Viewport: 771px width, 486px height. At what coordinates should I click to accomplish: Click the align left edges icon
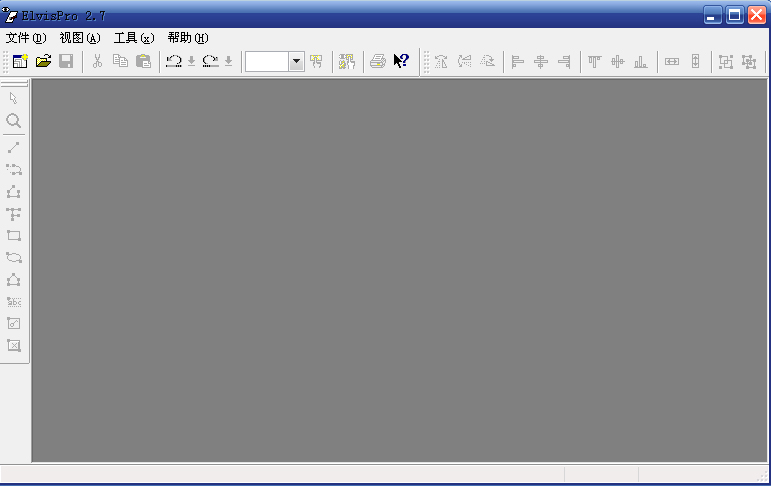517,62
